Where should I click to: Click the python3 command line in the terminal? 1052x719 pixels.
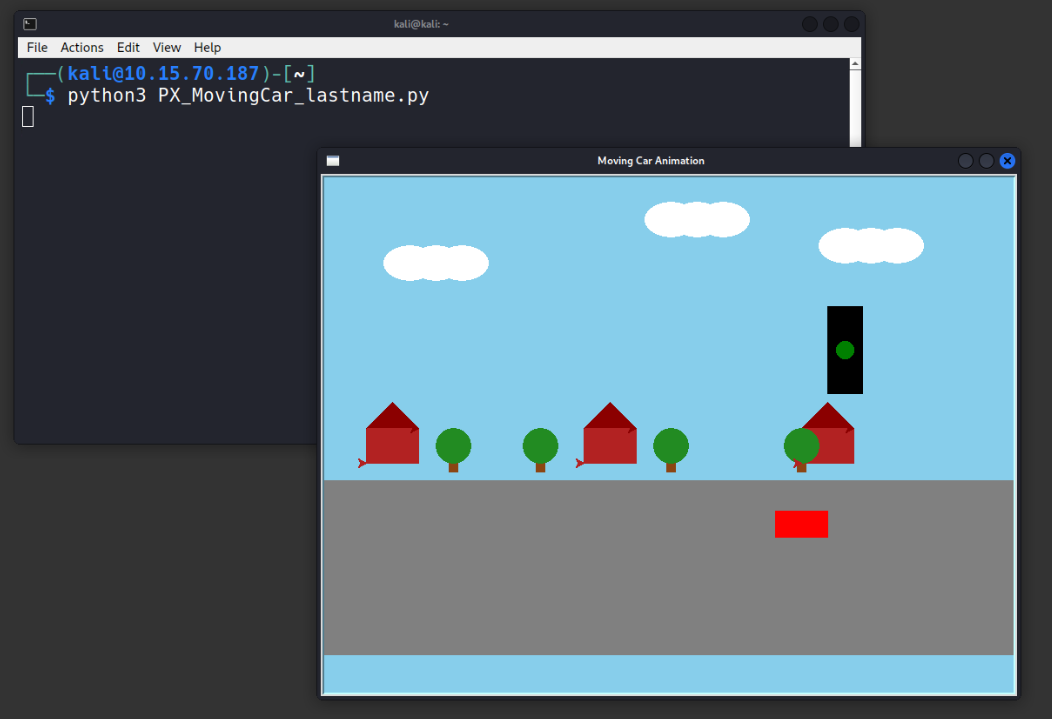pyautogui.click(x=248, y=96)
